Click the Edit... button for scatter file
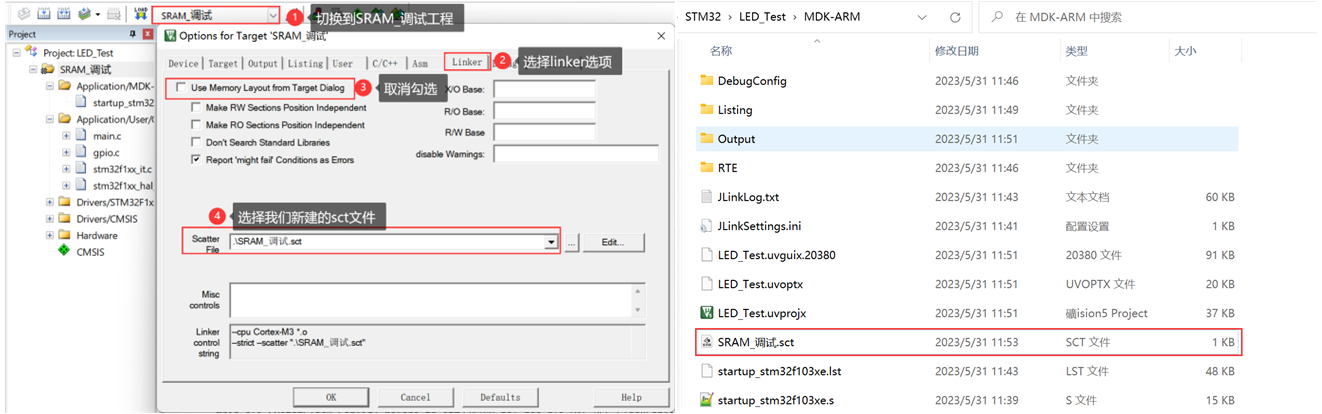Image resolution: width=1322 pixels, height=414 pixels. pyautogui.click(x=612, y=242)
